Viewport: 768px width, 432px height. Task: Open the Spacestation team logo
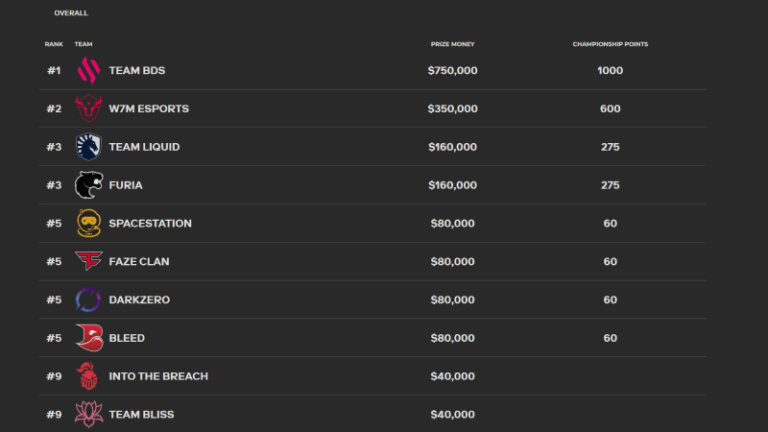[88, 223]
